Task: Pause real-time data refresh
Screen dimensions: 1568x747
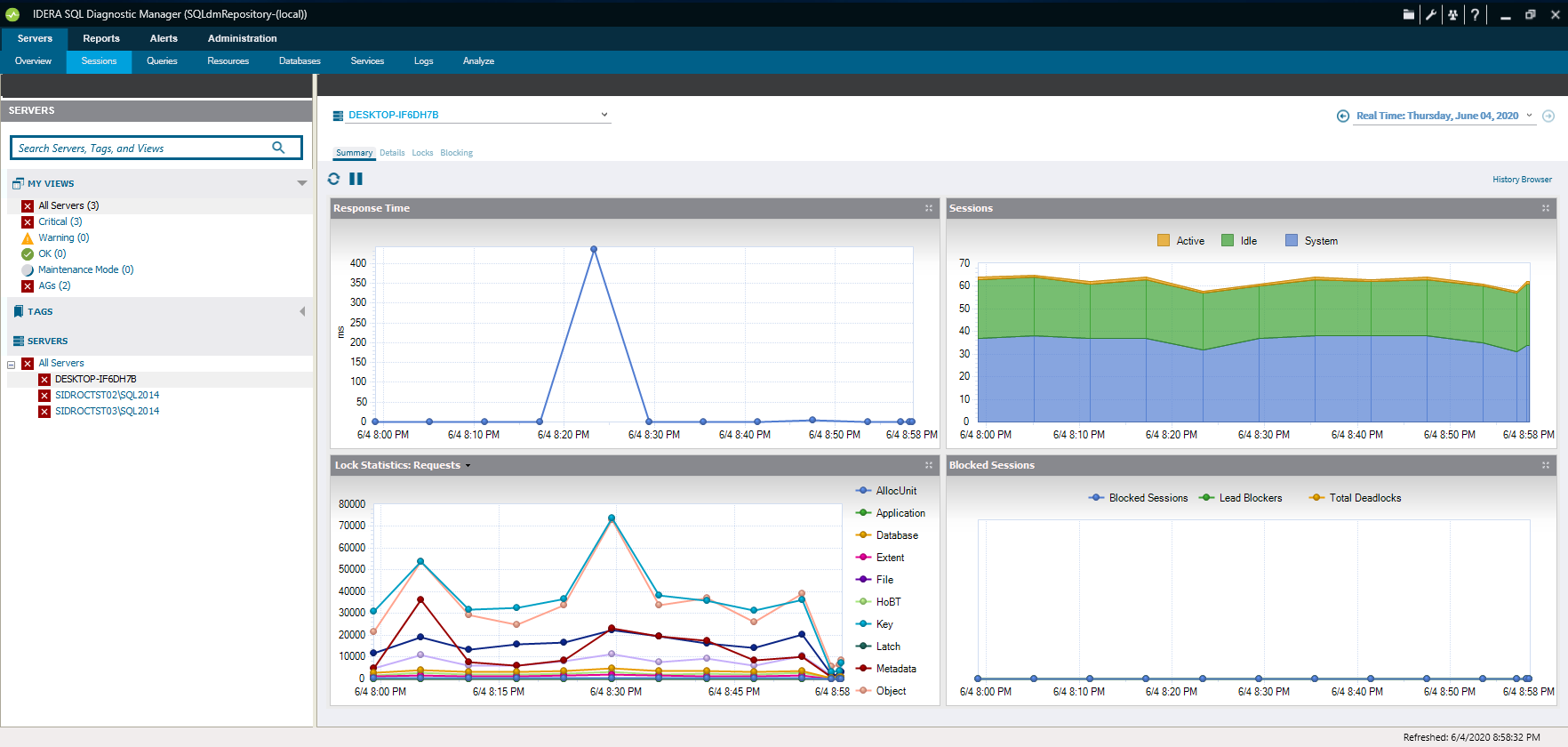Action: 356,179
